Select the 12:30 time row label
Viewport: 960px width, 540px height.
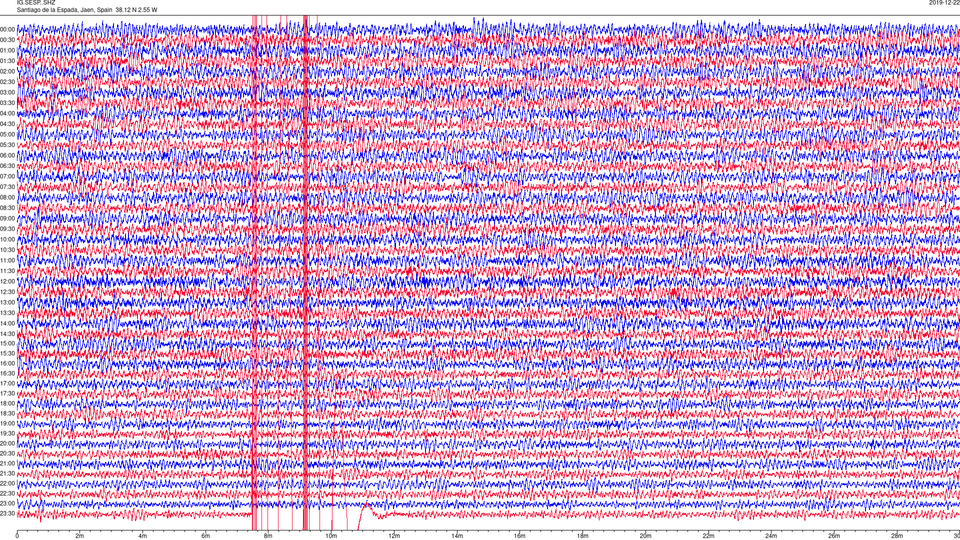tap(8, 292)
